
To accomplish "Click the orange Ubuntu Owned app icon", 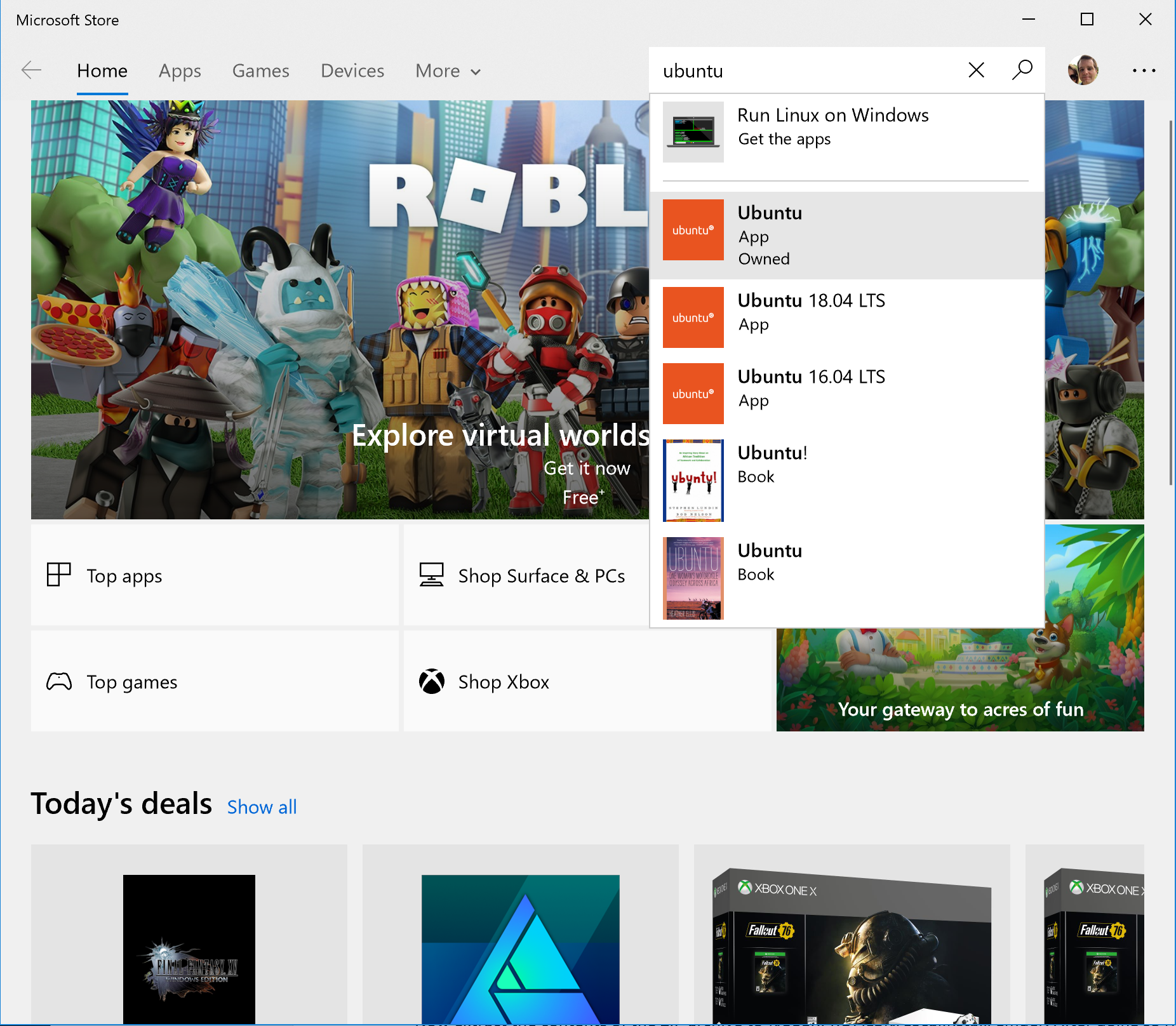I will click(x=693, y=230).
